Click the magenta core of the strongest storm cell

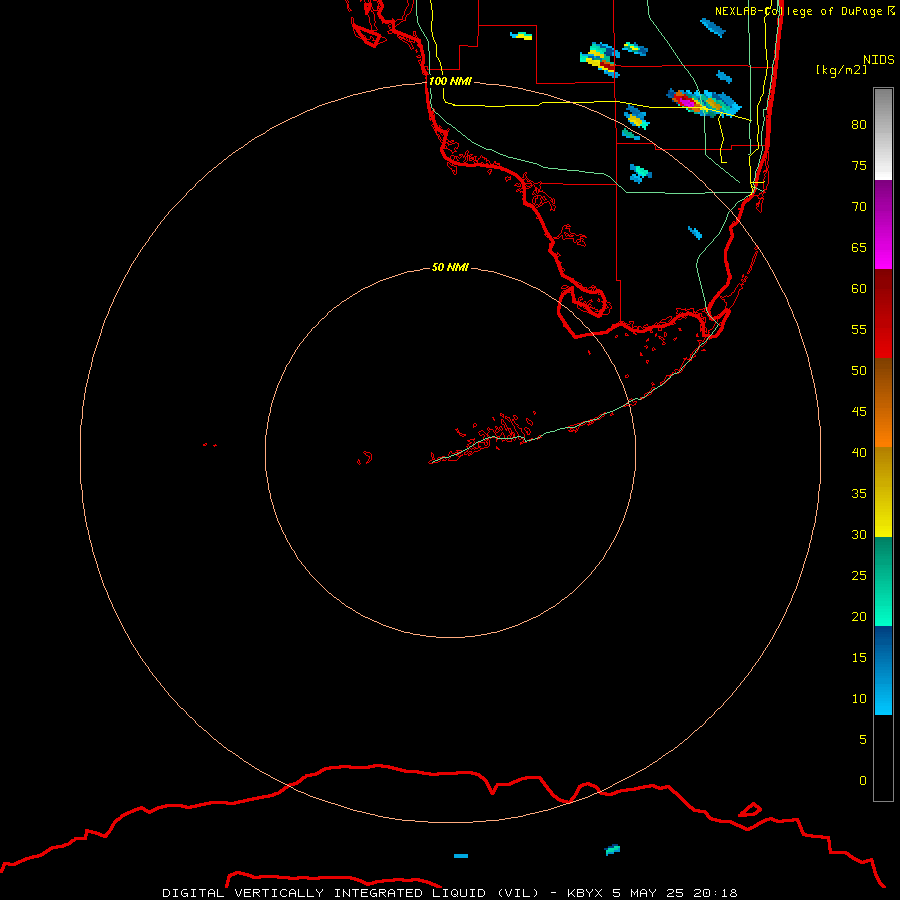pos(687,101)
